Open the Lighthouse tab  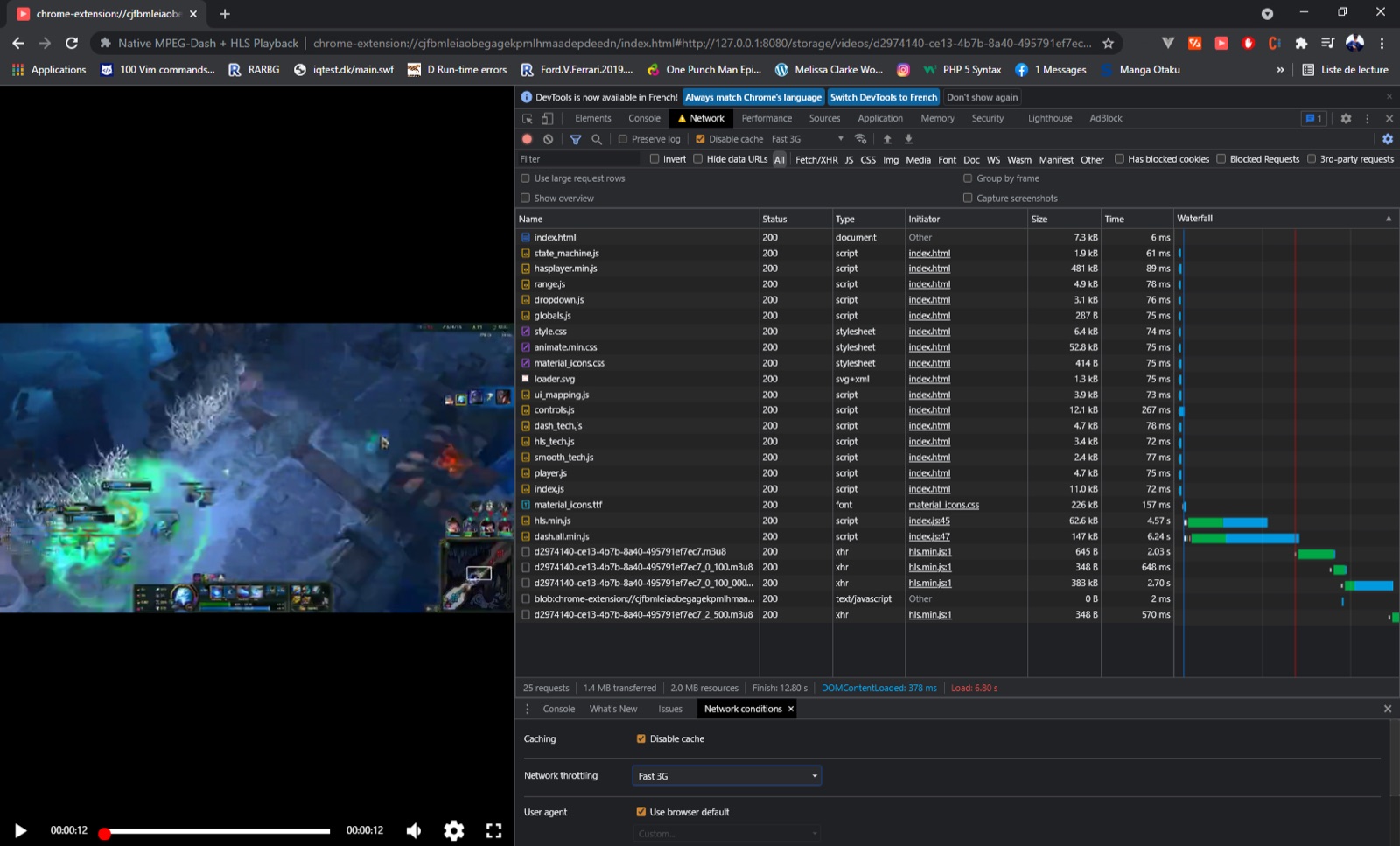tap(1050, 118)
